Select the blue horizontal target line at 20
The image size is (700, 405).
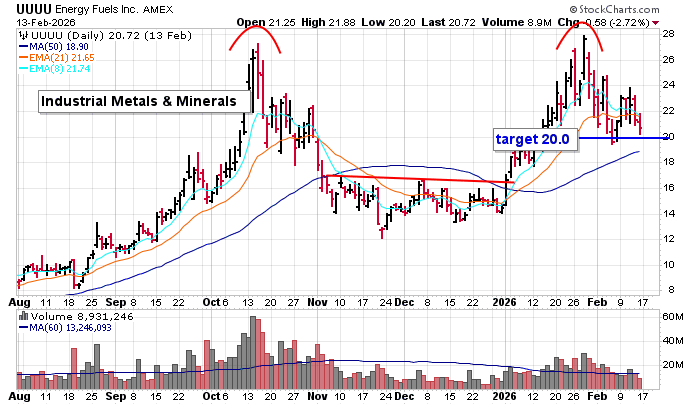point(640,137)
